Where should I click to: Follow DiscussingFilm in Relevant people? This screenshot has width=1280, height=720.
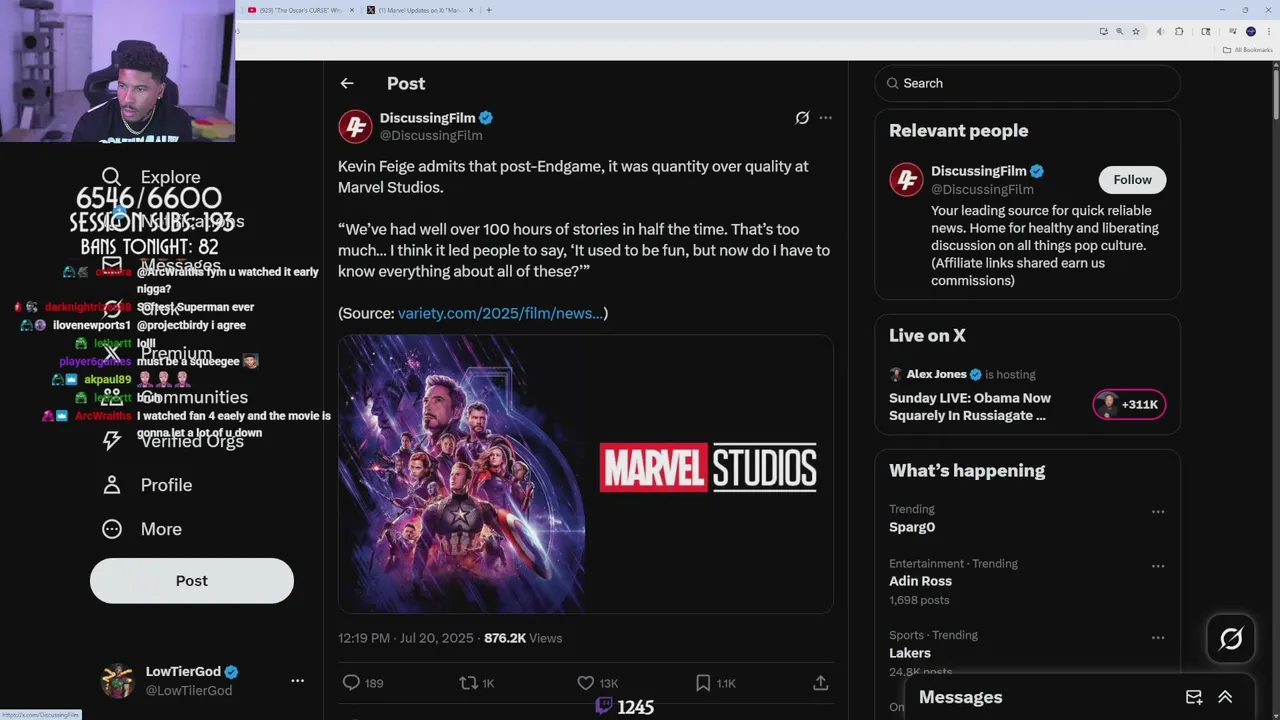1132,180
